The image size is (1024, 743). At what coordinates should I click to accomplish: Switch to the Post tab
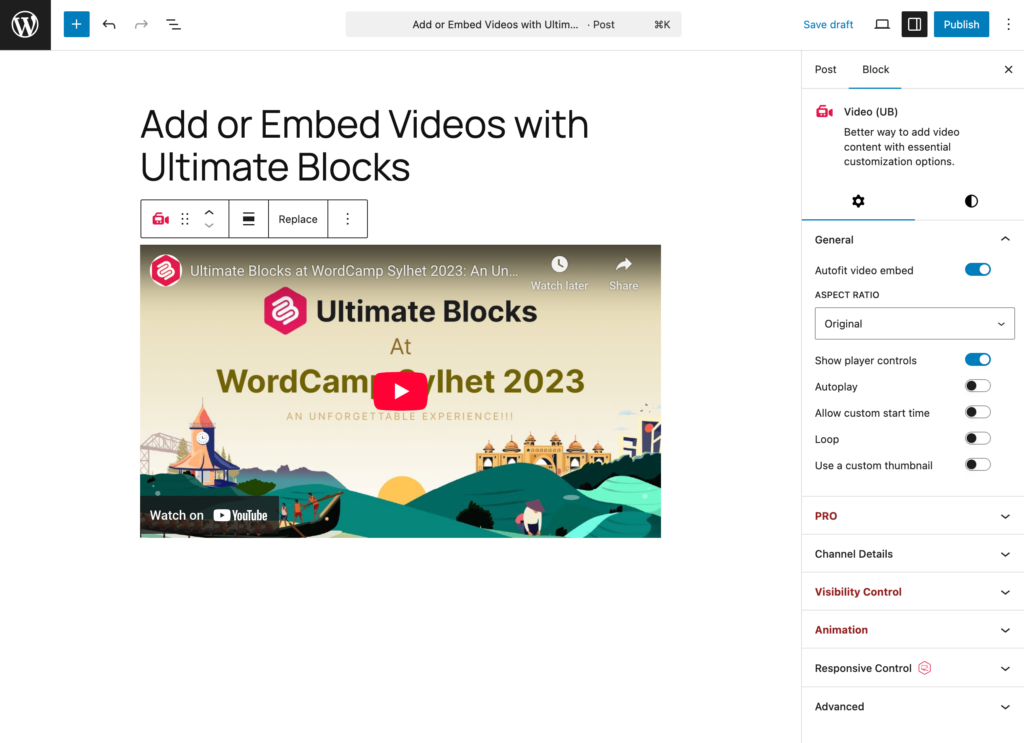tap(825, 70)
